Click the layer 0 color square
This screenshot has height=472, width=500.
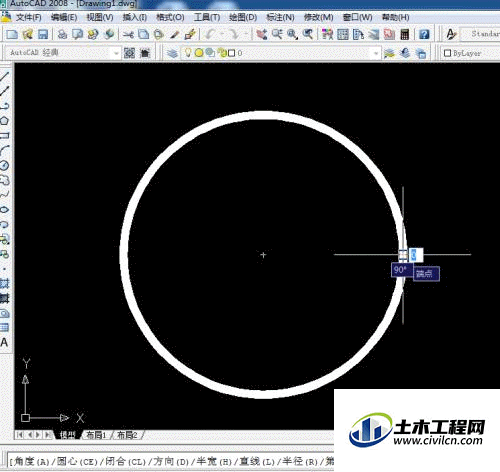(231, 53)
